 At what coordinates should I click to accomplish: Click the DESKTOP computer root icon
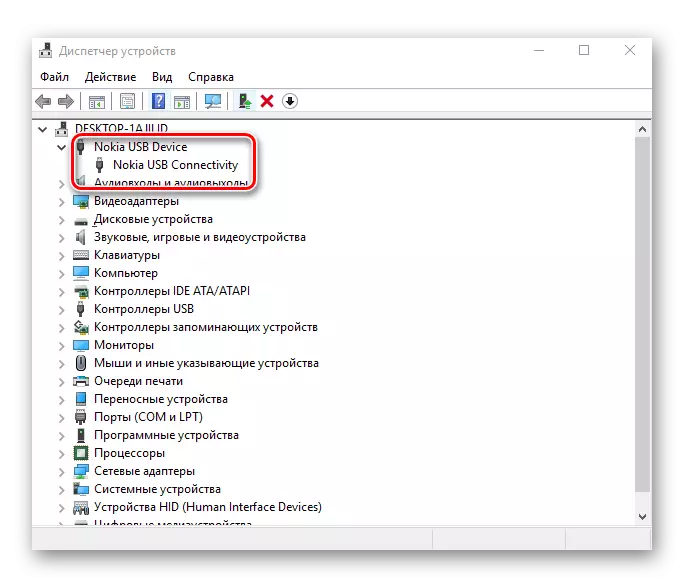click(62, 129)
